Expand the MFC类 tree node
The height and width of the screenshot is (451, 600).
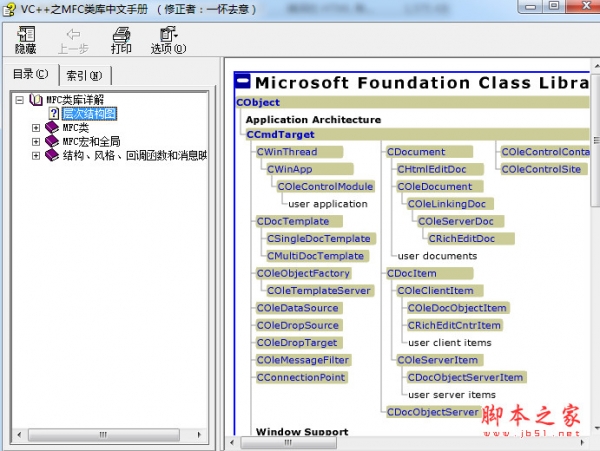click(x=36, y=128)
